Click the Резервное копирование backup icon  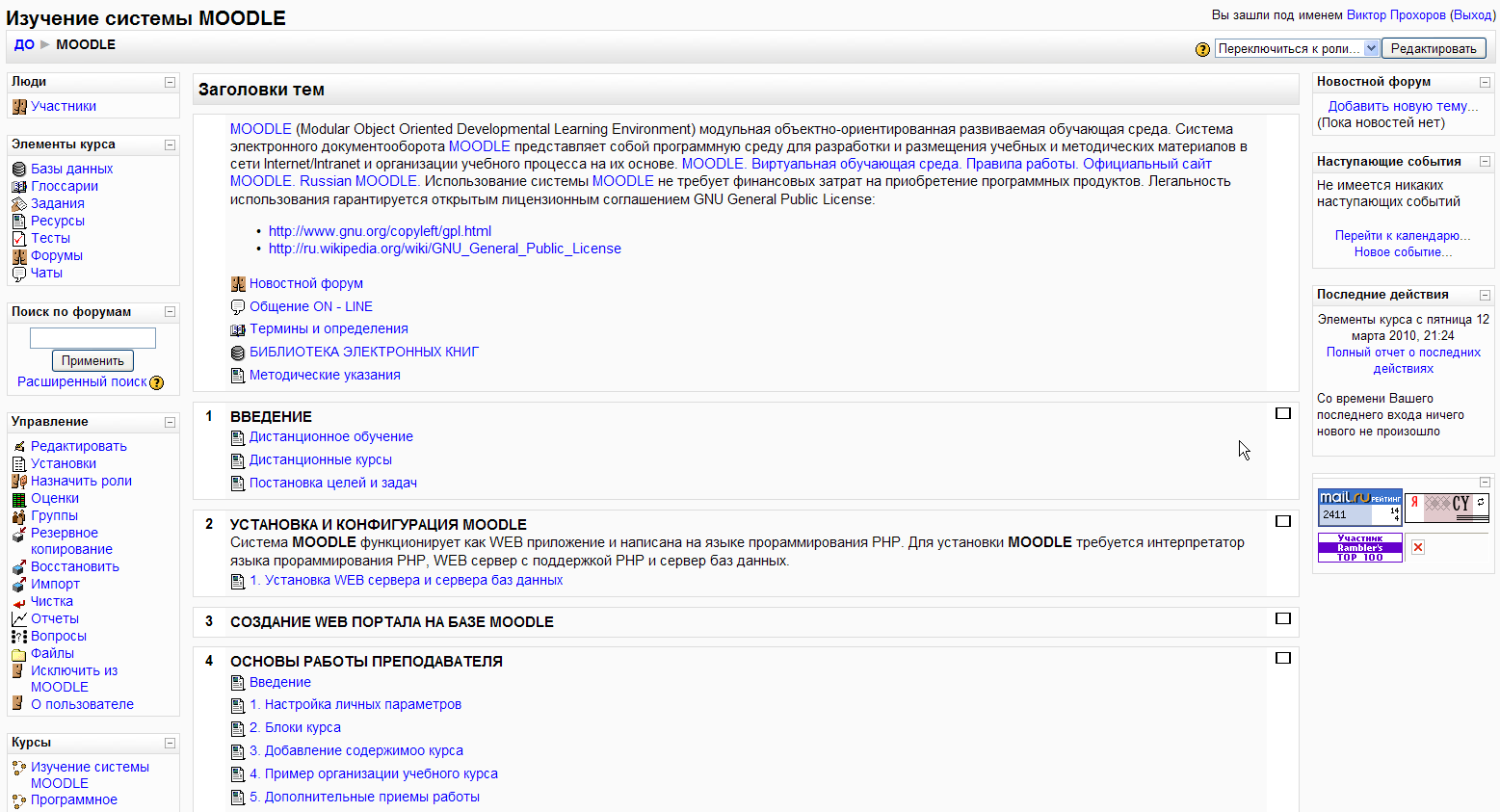click(x=19, y=534)
